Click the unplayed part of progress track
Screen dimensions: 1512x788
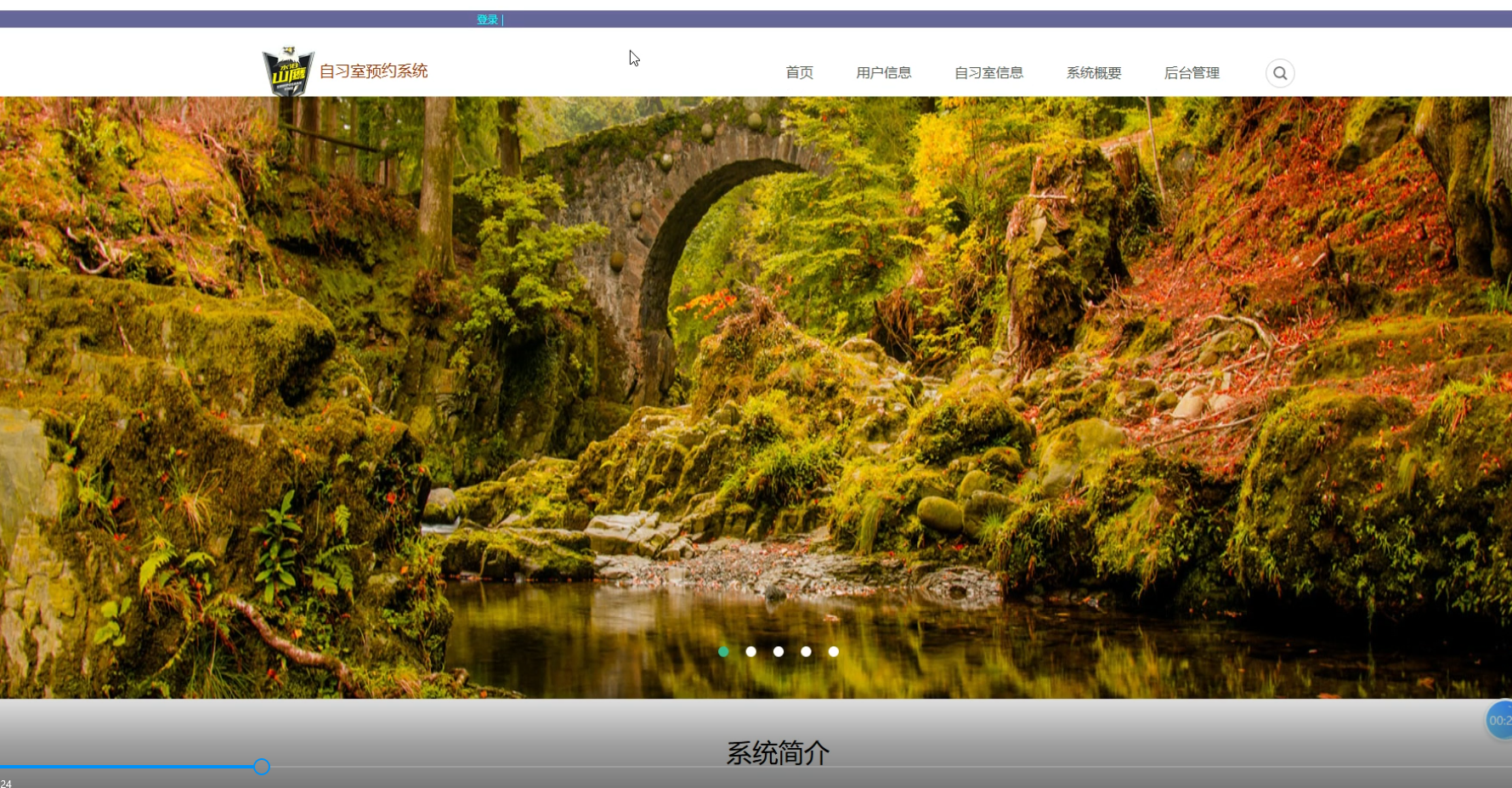[x=850, y=767]
